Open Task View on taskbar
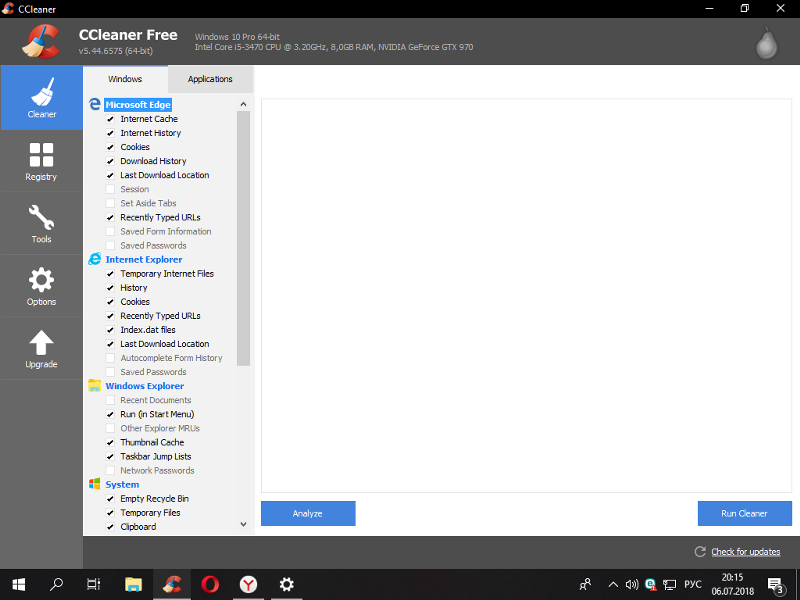The height and width of the screenshot is (600, 800). point(94,584)
